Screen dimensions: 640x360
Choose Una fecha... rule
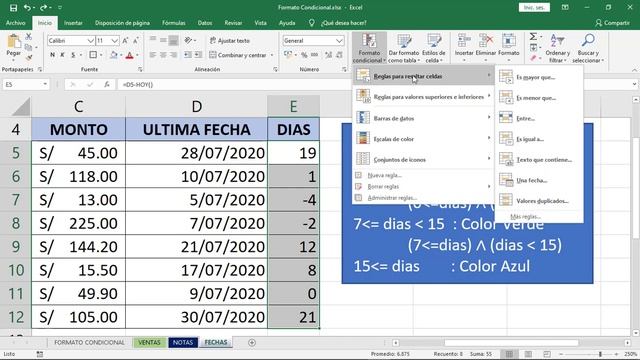click(x=539, y=180)
